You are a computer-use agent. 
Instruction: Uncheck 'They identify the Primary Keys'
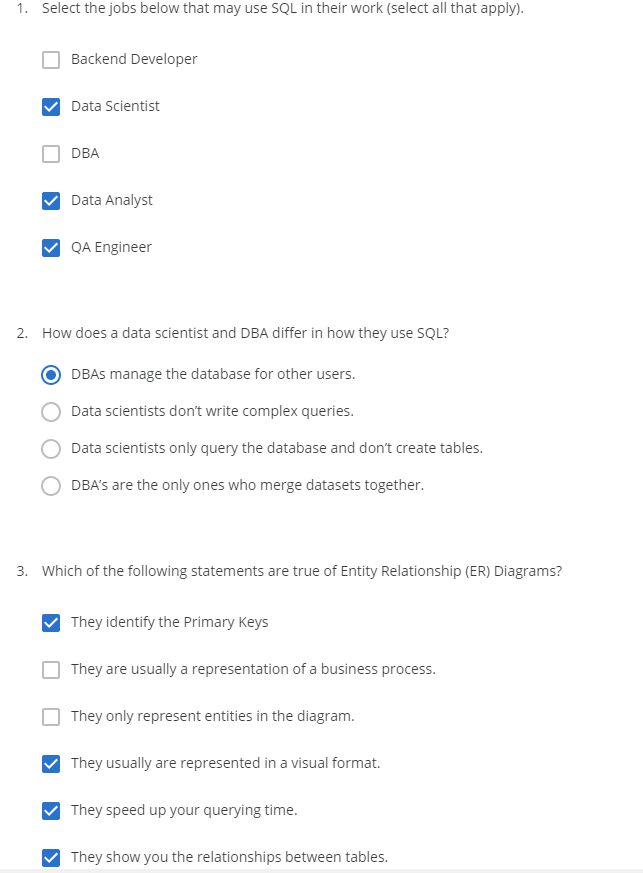(51, 622)
